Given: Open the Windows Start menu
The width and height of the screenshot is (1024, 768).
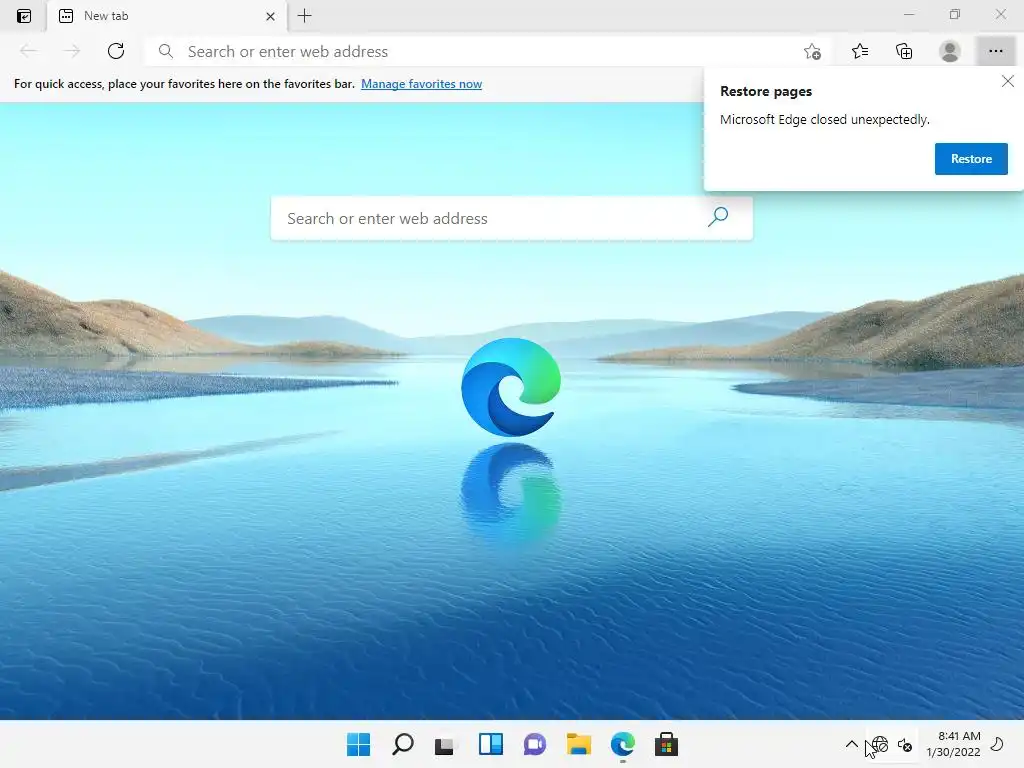Looking at the screenshot, I should [359, 744].
